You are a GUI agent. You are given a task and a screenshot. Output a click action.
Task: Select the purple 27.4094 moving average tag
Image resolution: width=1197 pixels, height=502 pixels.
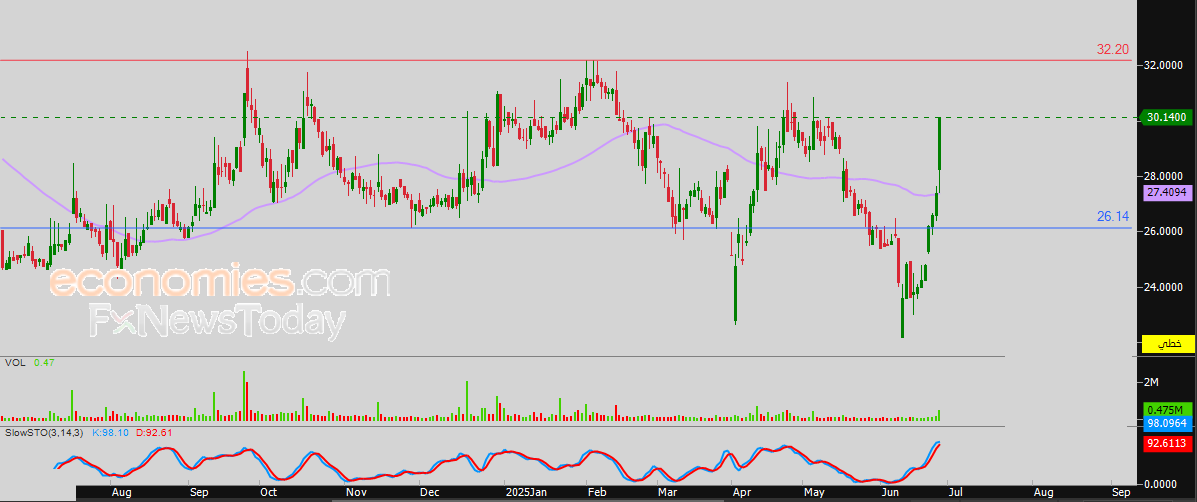pos(1166,193)
